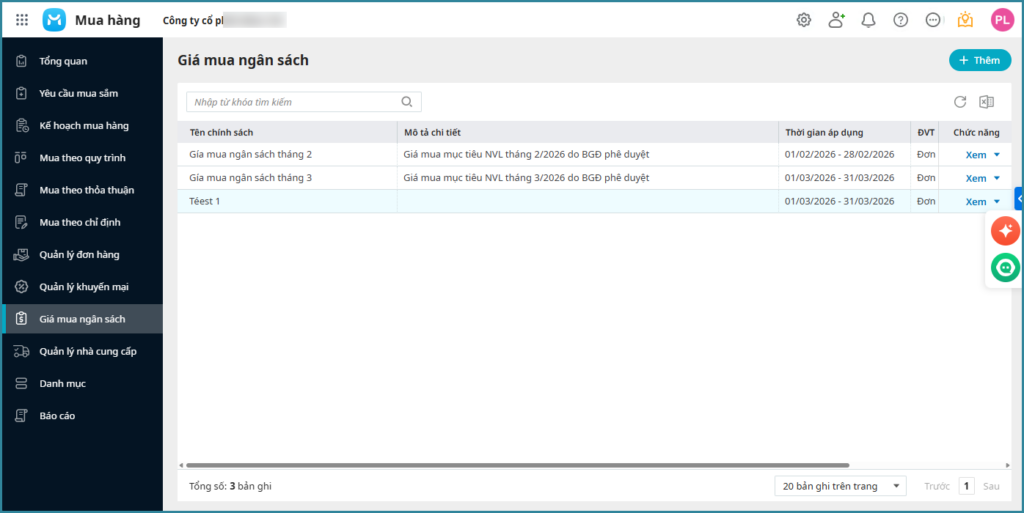This screenshot has width=1024, height=513.
Task: Click the Quản lý đơn hàng icon
Action: click(22, 255)
